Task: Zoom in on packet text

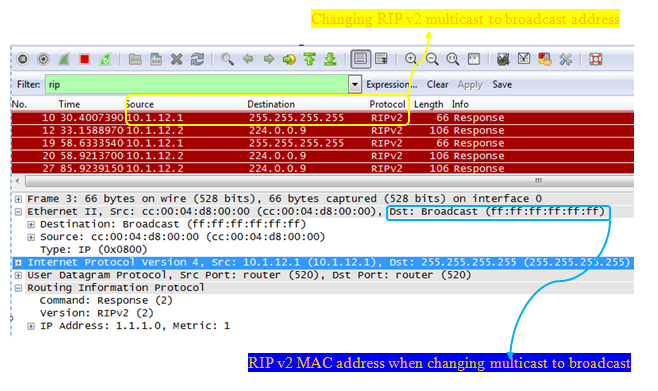Action: click(411, 59)
